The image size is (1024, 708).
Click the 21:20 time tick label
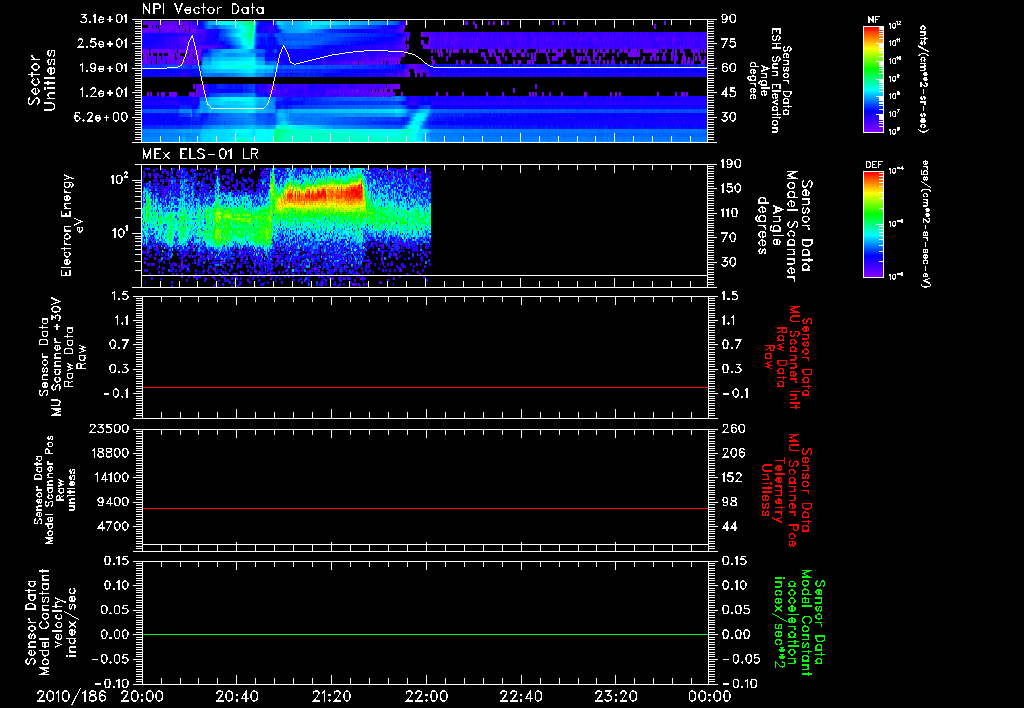331,696
